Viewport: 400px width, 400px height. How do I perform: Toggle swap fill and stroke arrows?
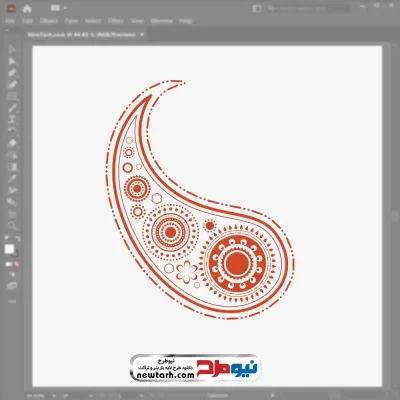(x=17, y=239)
